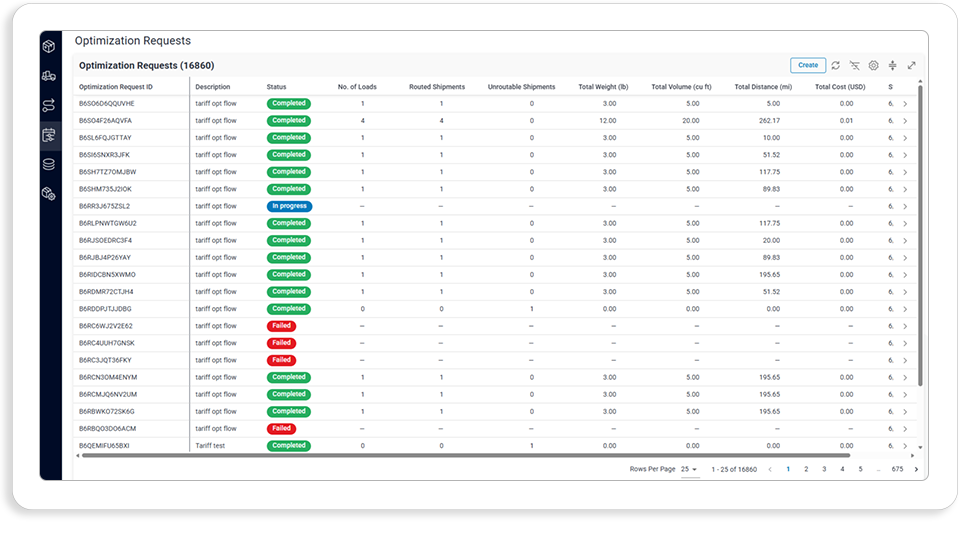Open the truck shipments sidebar icon
The image size is (960, 540).
tap(49, 76)
